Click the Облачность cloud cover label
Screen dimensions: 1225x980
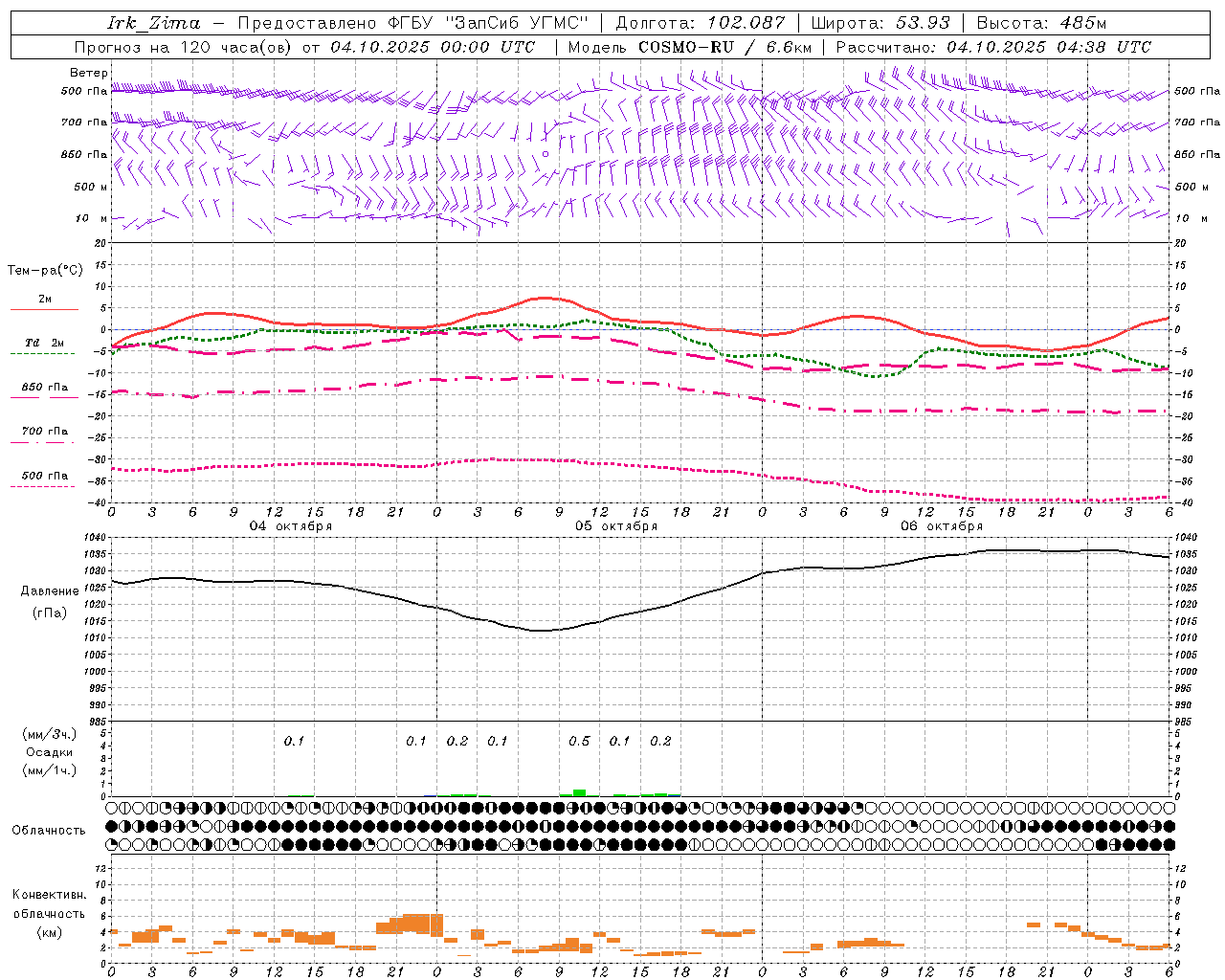[x=49, y=831]
